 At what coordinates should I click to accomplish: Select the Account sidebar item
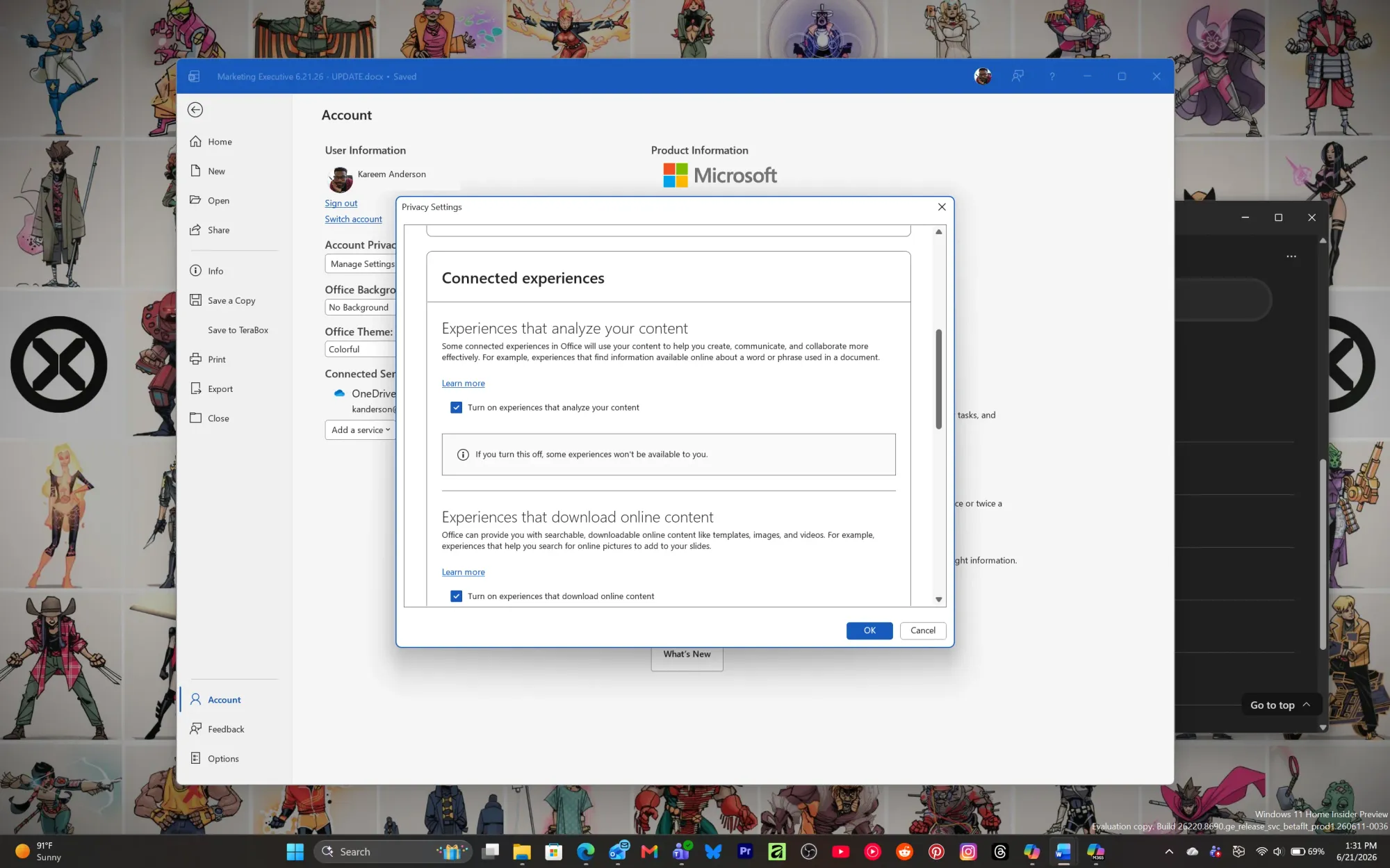point(224,700)
